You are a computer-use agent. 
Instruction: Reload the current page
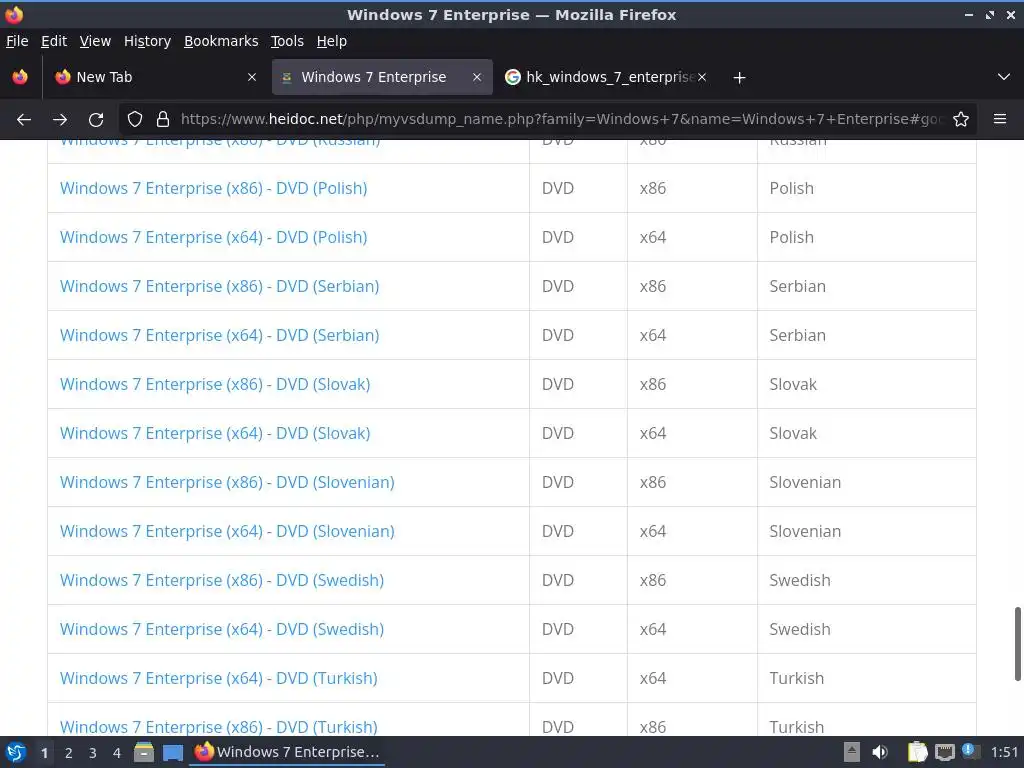coord(96,120)
